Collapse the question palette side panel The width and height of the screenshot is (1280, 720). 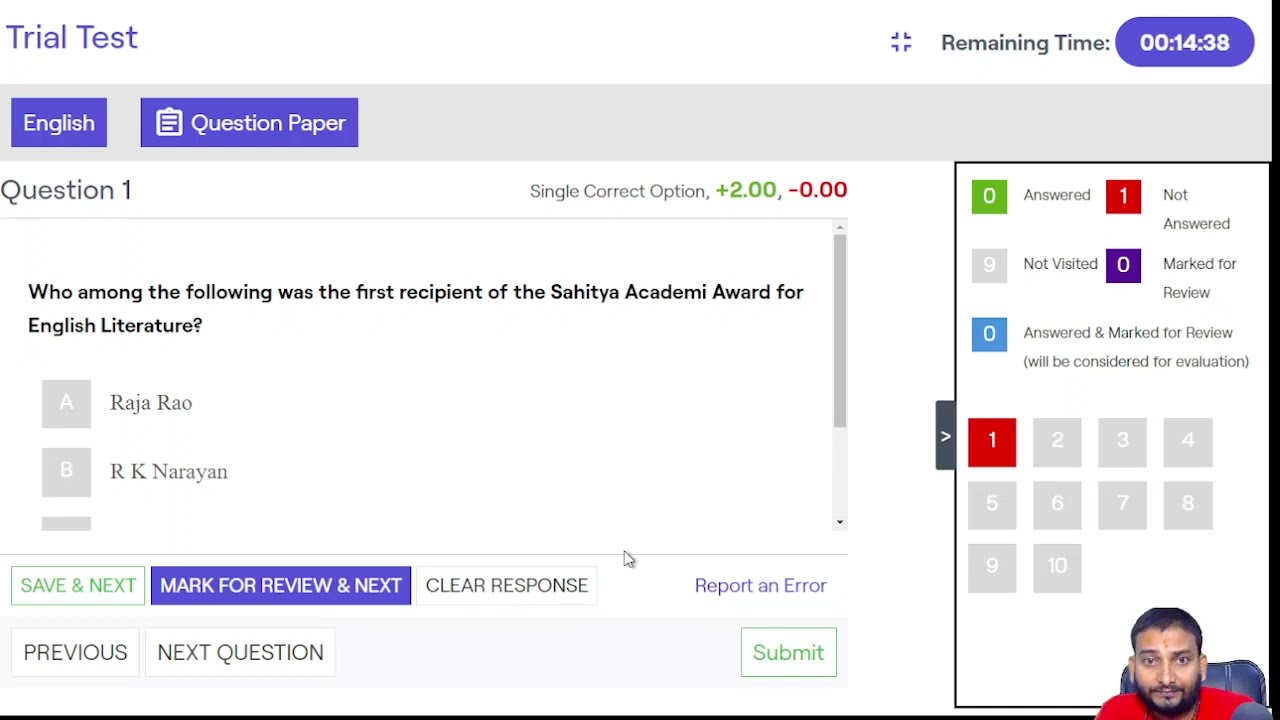[x=945, y=436]
